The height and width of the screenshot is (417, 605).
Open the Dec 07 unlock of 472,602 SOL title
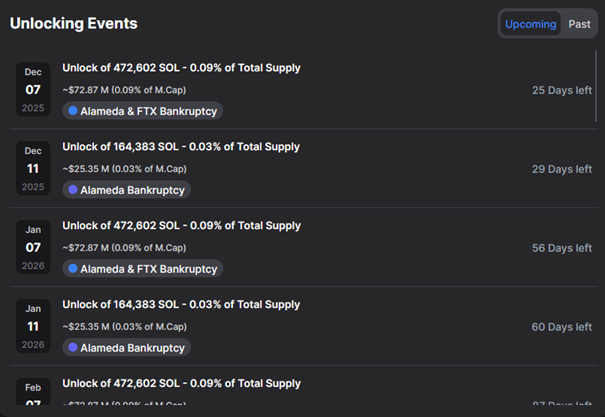point(181,68)
